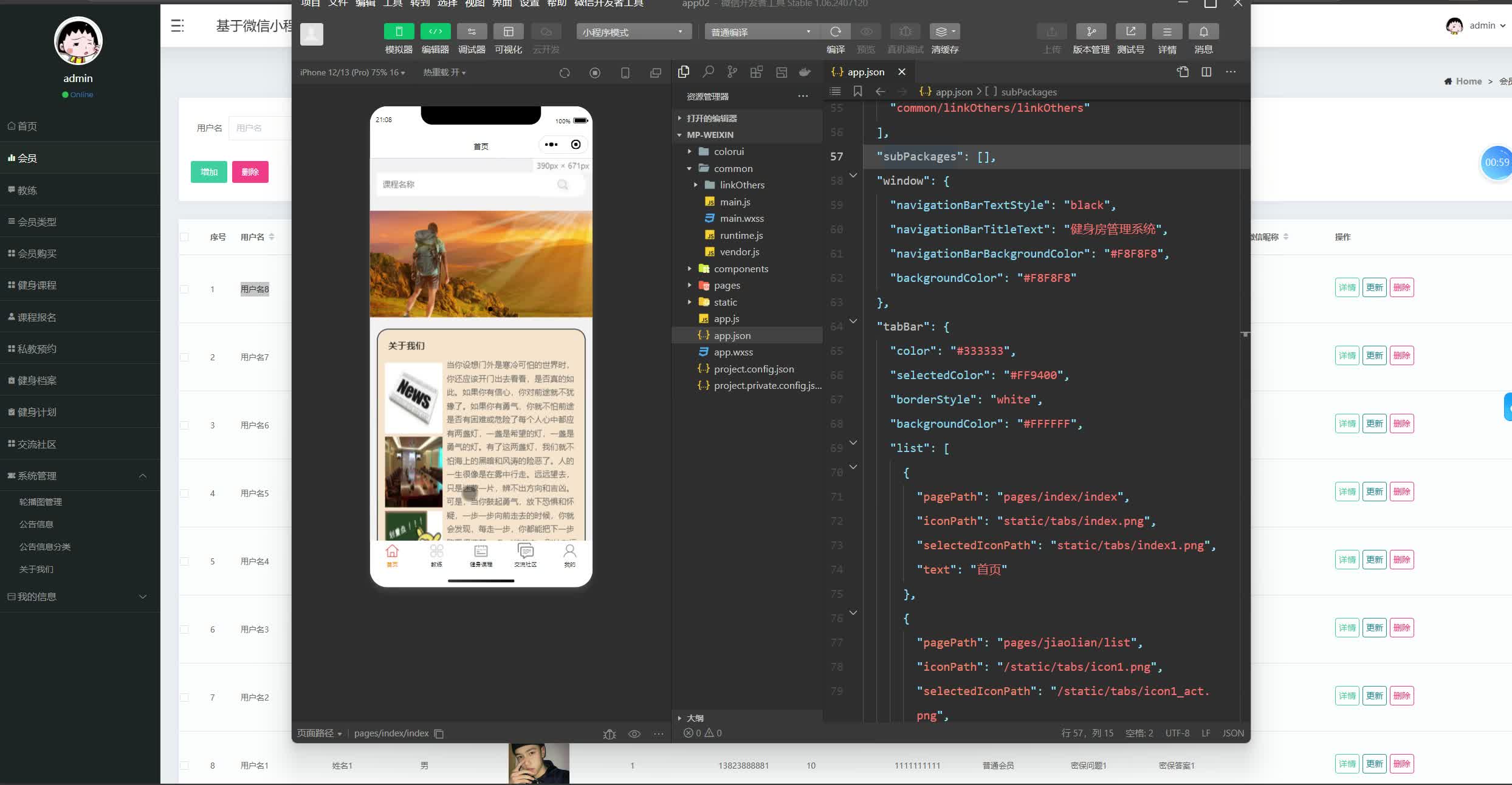This screenshot has height=785, width=1512.
Task: Open the Version Management icon
Action: 1091,32
